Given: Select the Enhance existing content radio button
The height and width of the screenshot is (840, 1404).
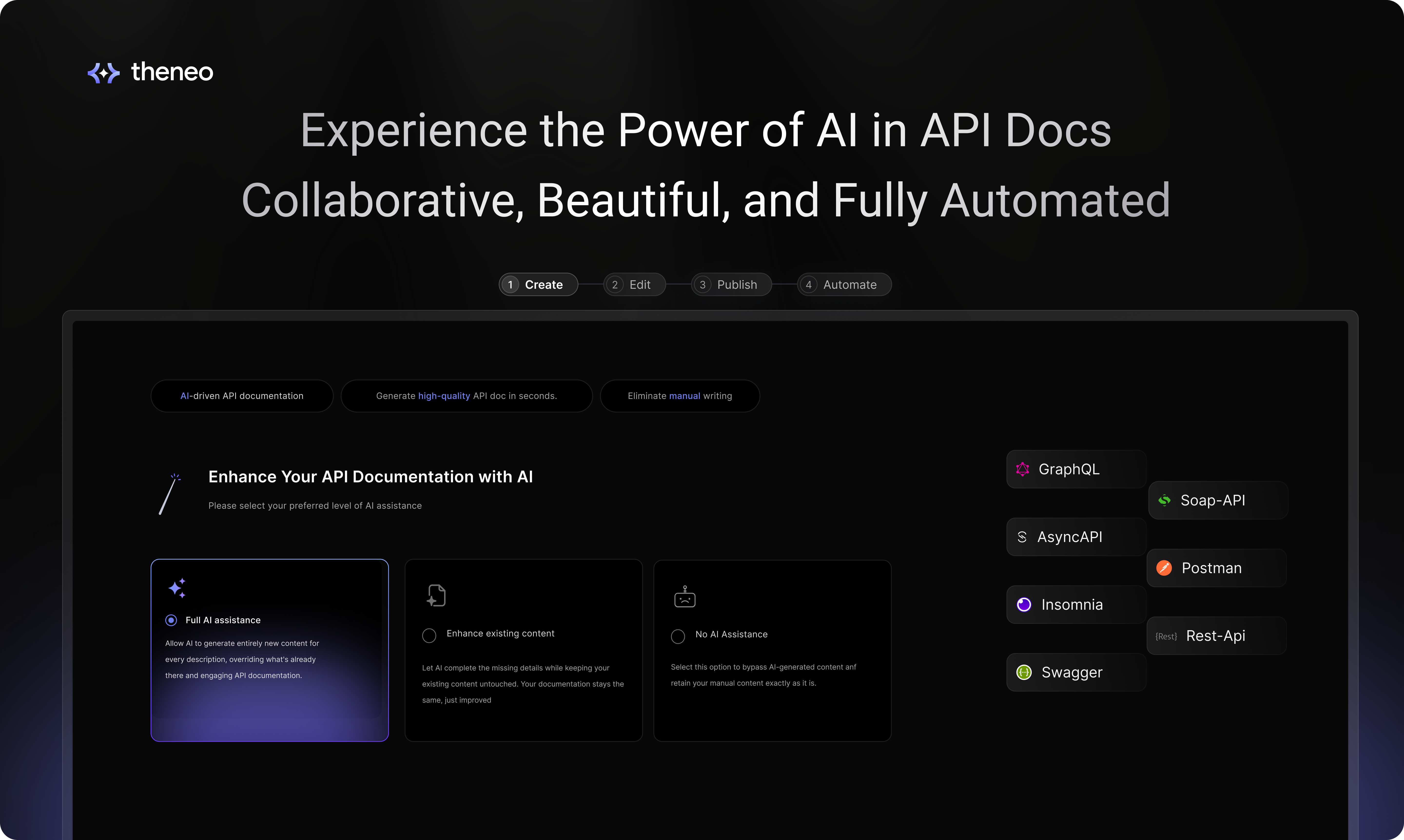Looking at the screenshot, I should click(x=429, y=635).
